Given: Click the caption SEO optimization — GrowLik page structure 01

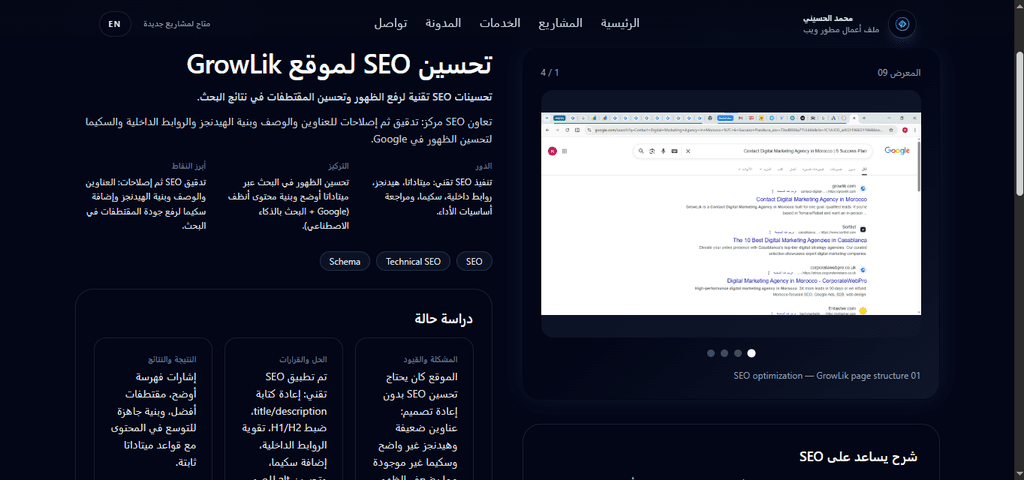Looking at the screenshot, I should pyautogui.click(x=827, y=376).
